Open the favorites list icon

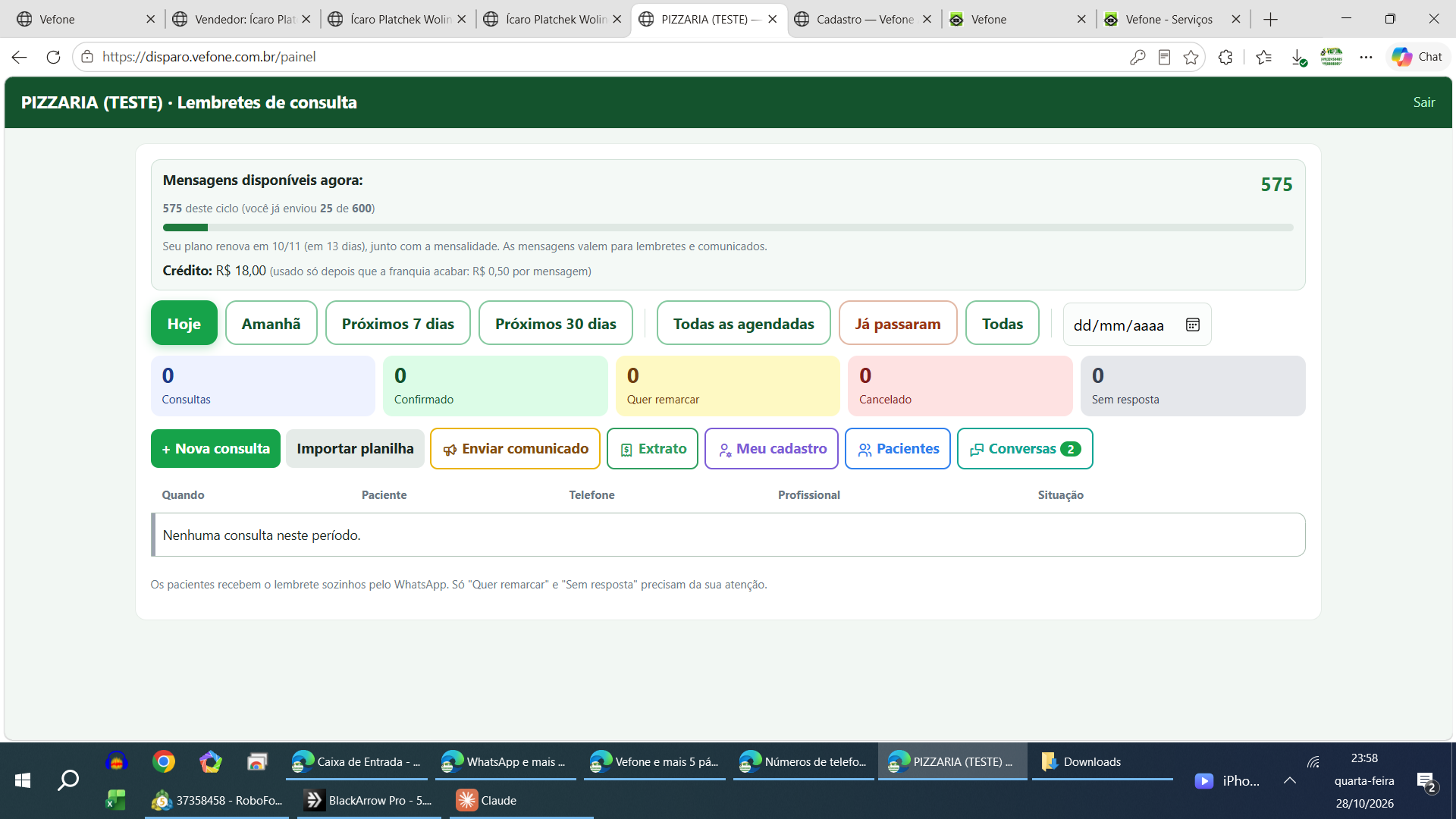pos(1263,57)
